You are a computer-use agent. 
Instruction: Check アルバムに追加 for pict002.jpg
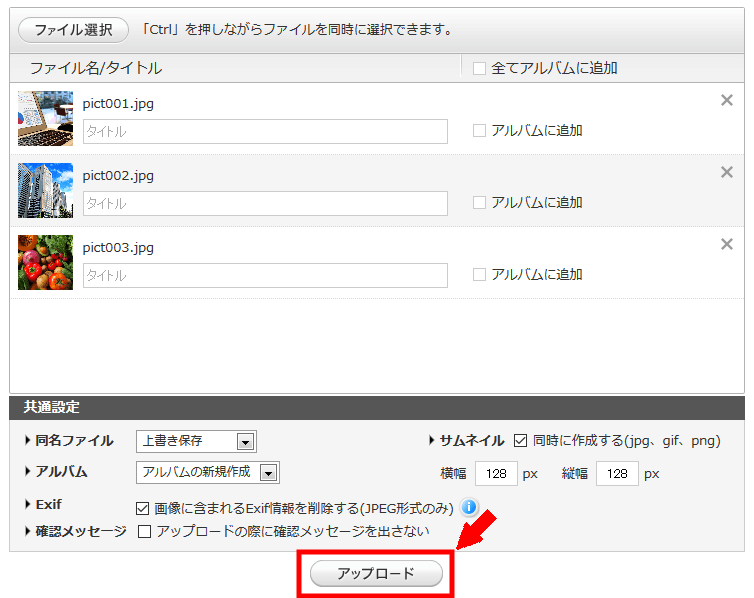tap(479, 202)
